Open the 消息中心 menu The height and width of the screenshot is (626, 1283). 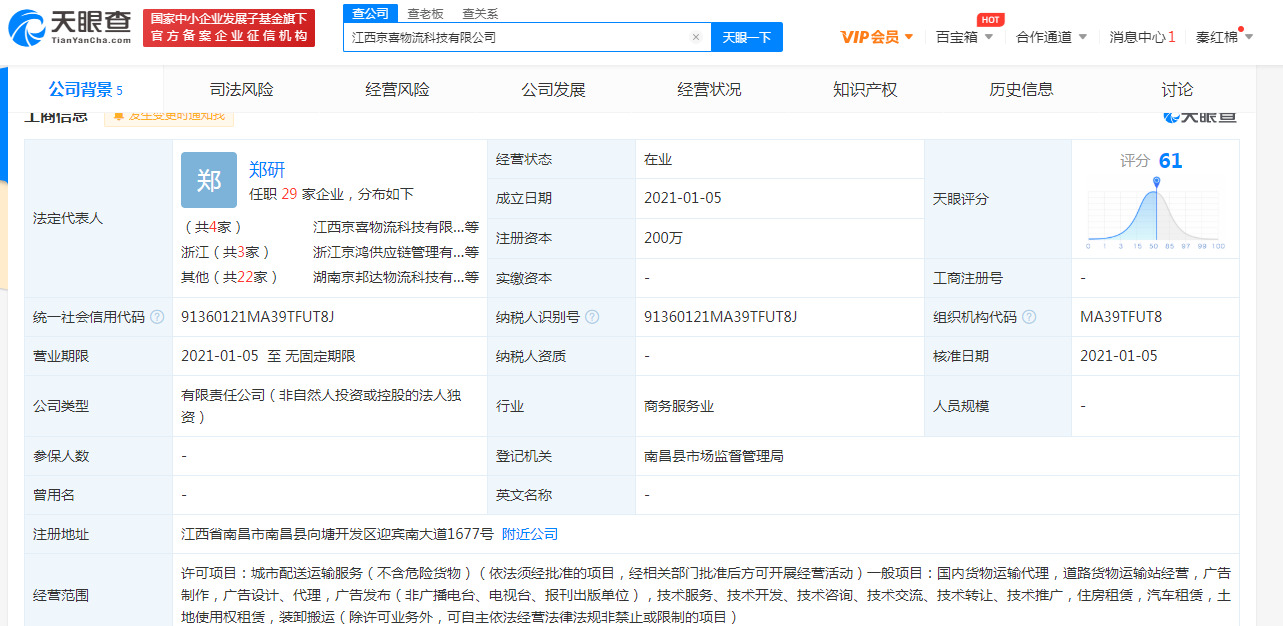[1143, 37]
